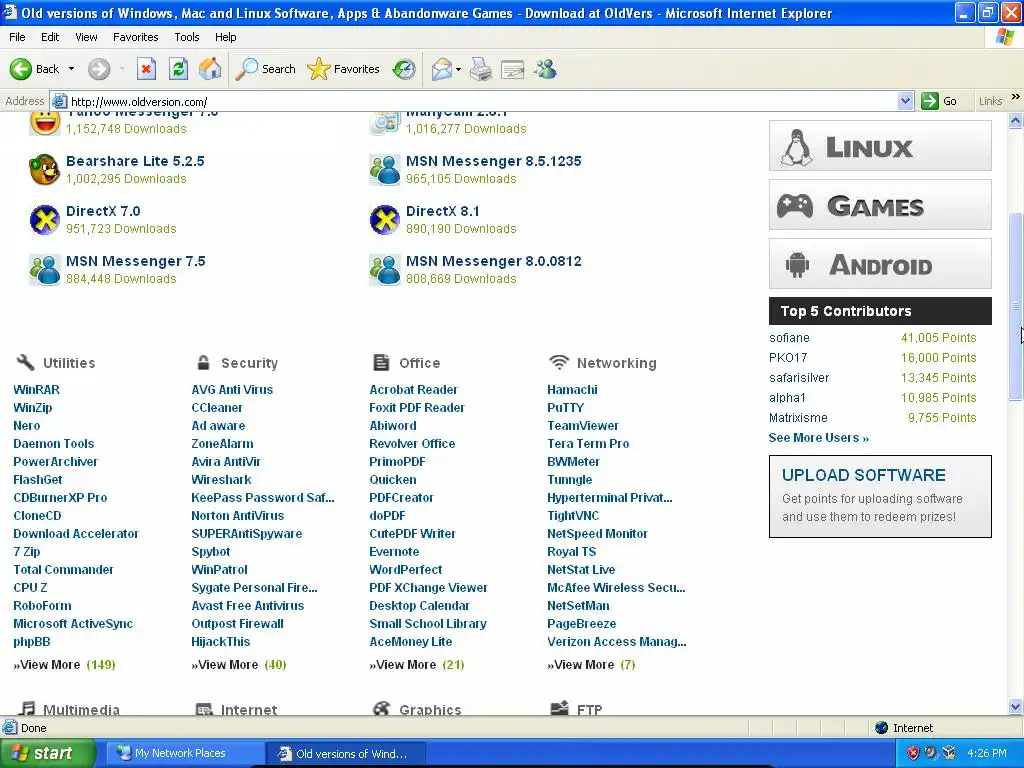
Task: Click the Back arrow toolbar icon
Action: [21, 69]
